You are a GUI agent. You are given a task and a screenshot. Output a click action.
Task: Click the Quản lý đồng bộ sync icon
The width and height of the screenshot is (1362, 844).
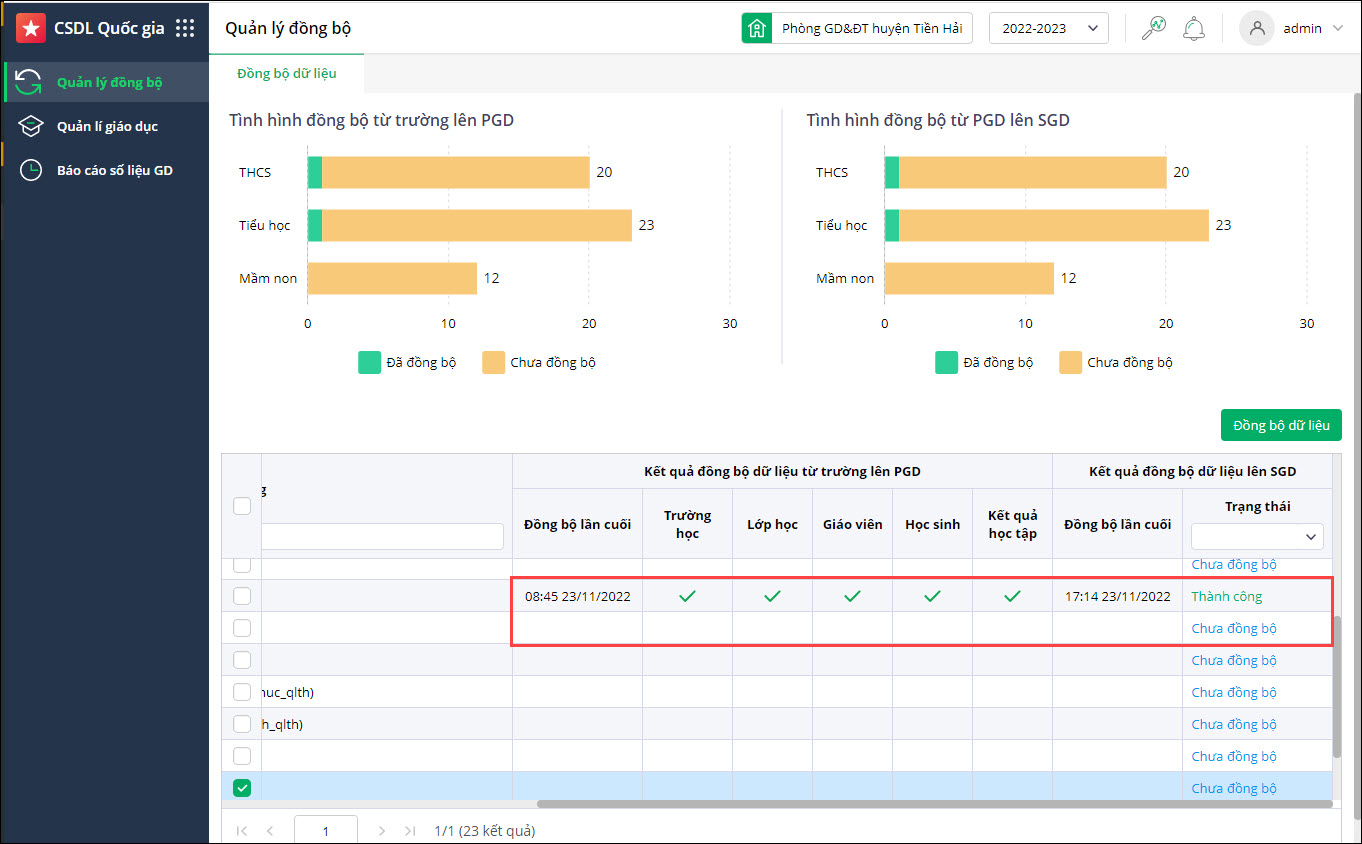click(x=29, y=82)
